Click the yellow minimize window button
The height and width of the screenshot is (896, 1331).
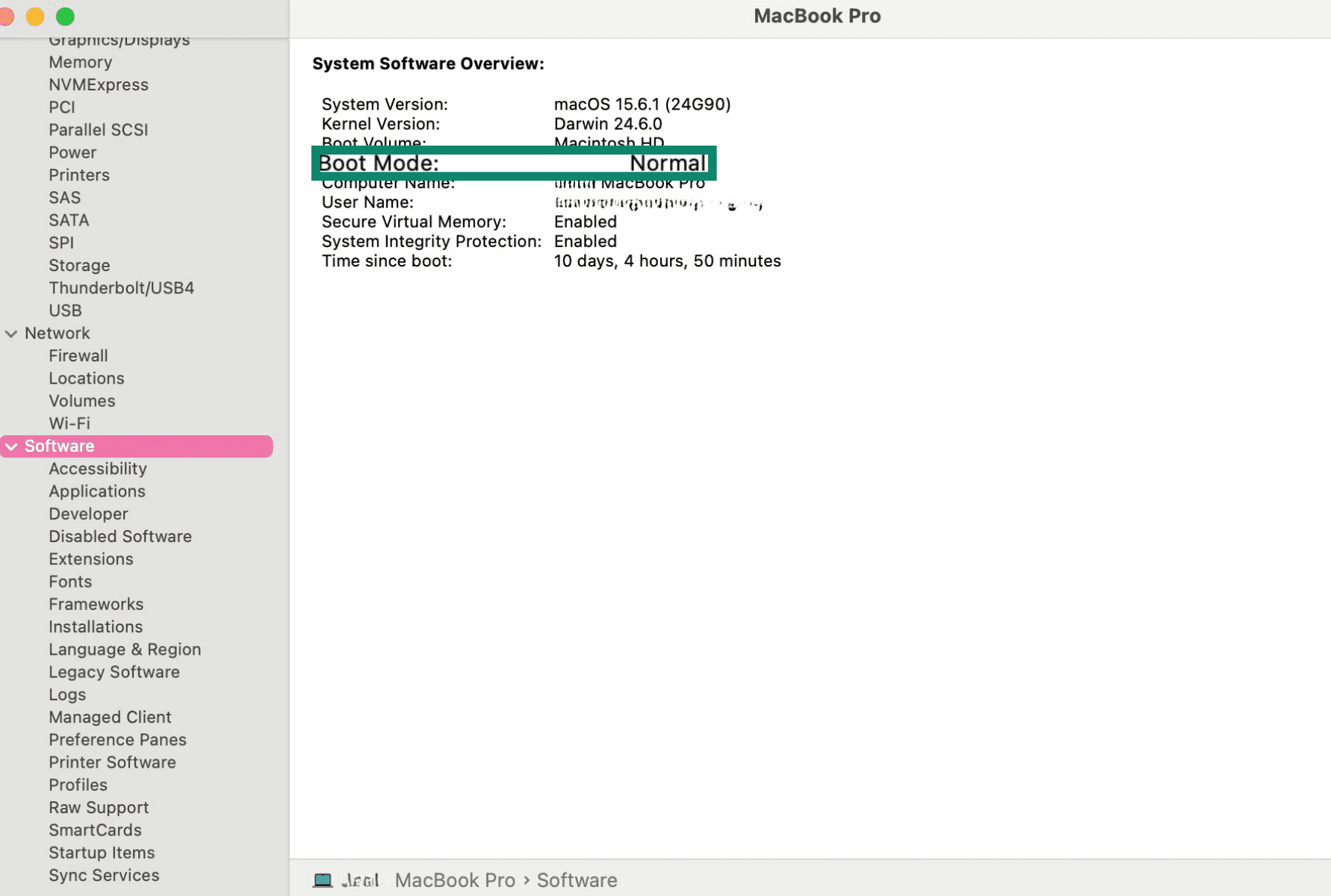pyautogui.click(x=35, y=16)
